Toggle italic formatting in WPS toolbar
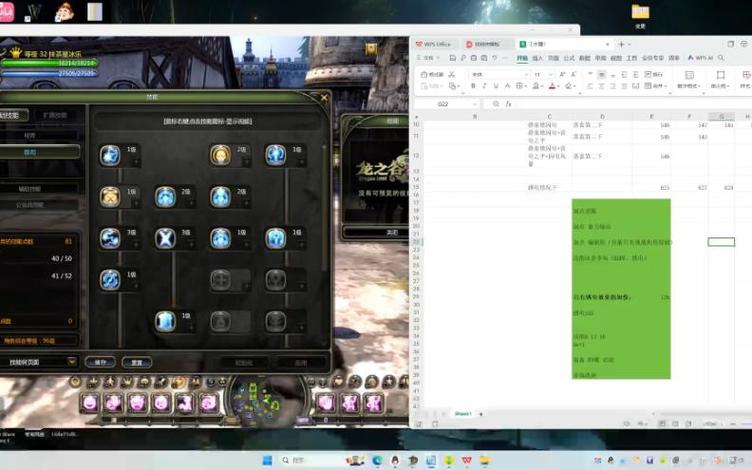Image resolution: width=752 pixels, height=470 pixels. coord(486,86)
